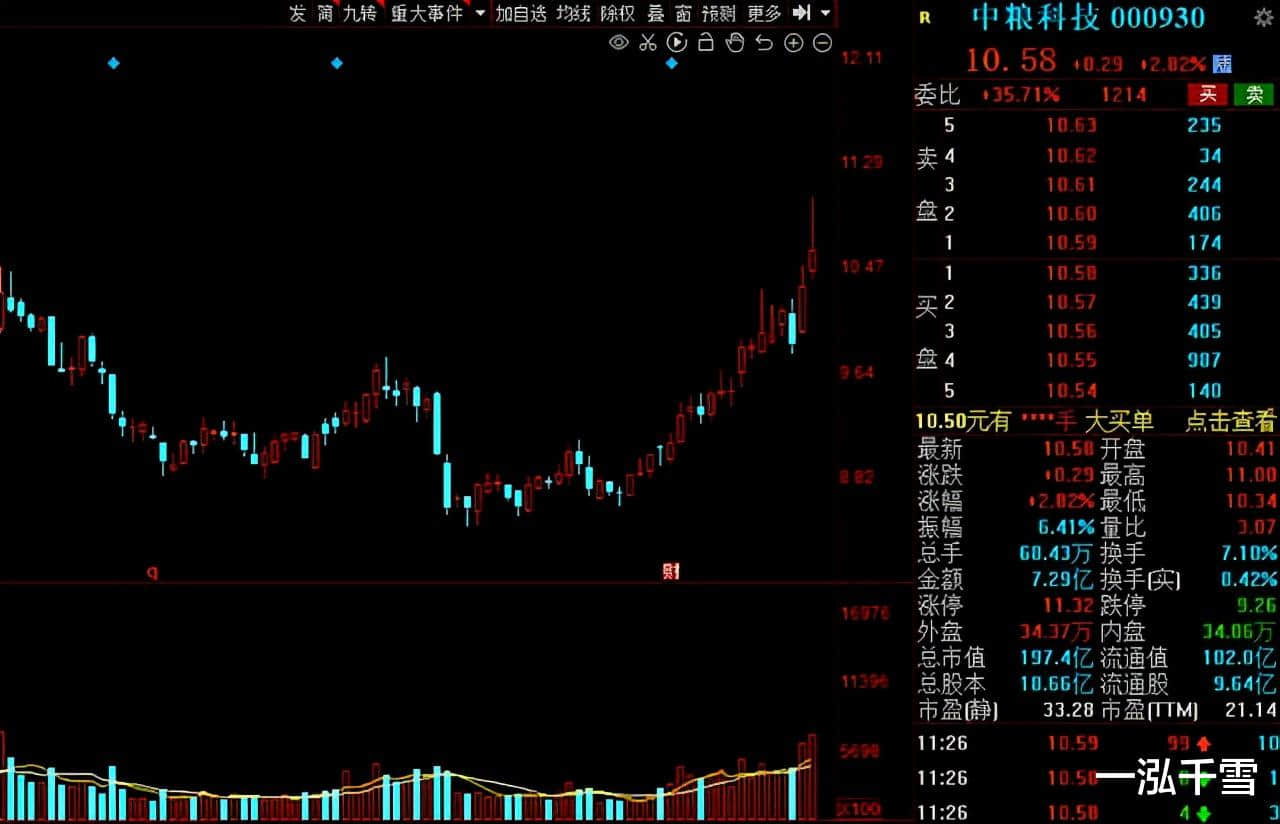Click the 换手 value 7.10%

[1248, 552]
